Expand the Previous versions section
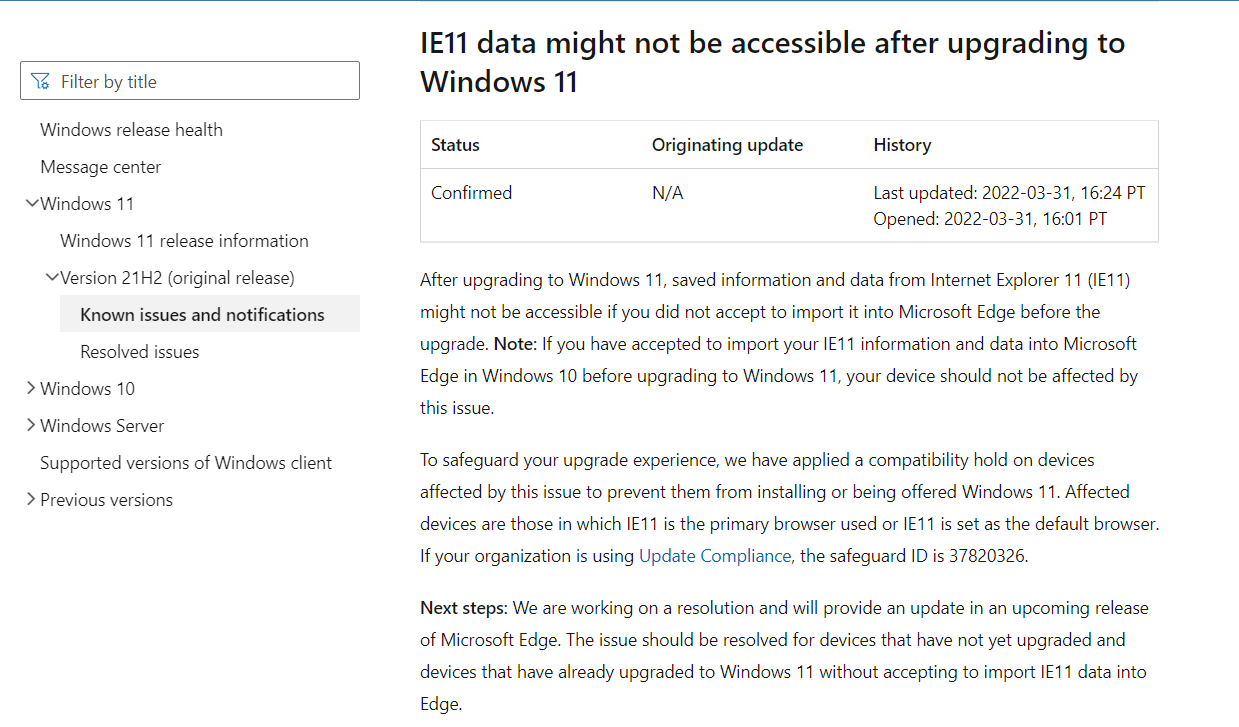The image size is (1239, 727). [29, 499]
